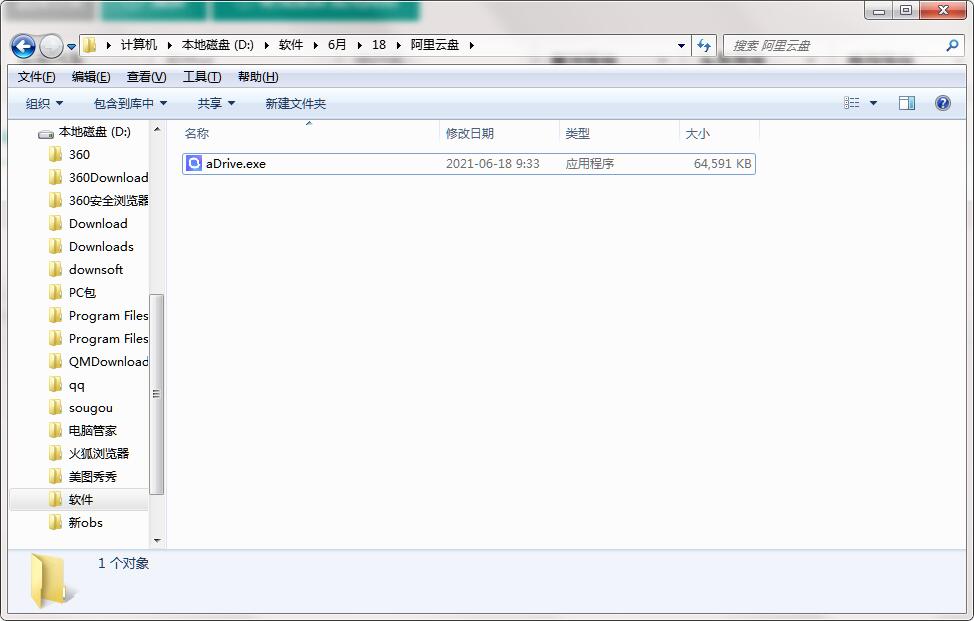Open the PC包 folder in the tree
The width and height of the screenshot is (974, 621).
(x=82, y=292)
